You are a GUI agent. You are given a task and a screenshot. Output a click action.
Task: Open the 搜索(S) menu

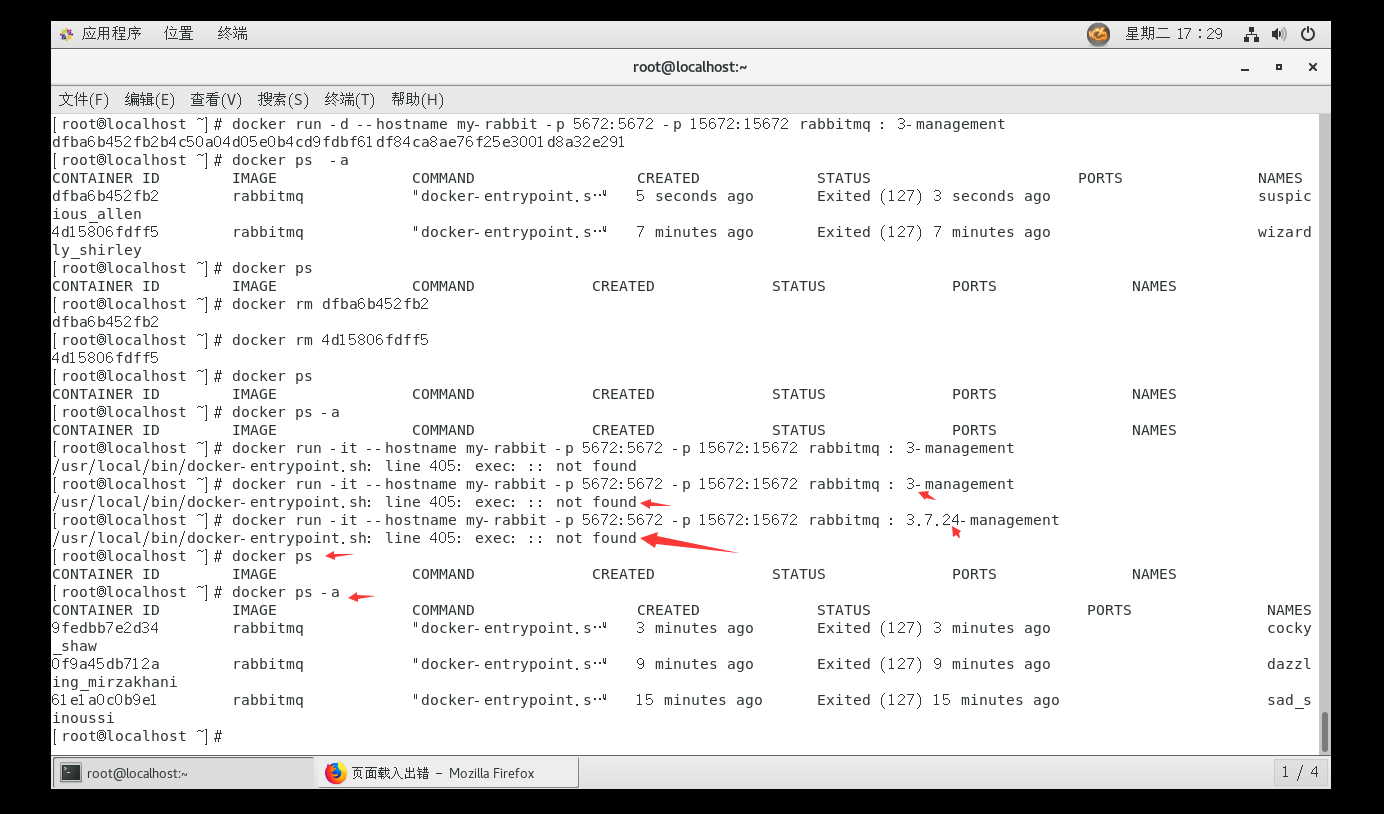tap(283, 99)
